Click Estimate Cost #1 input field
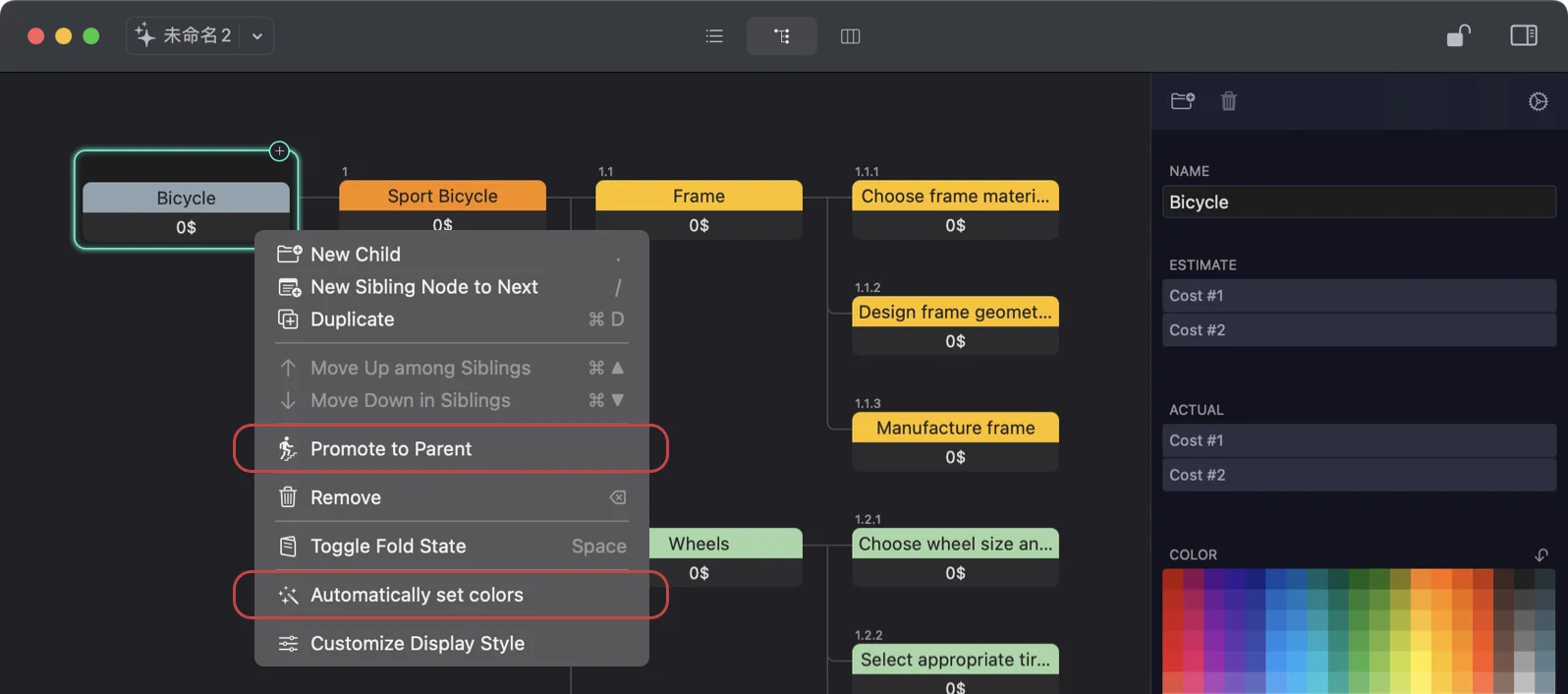The width and height of the screenshot is (1568, 694). click(1358, 296)
